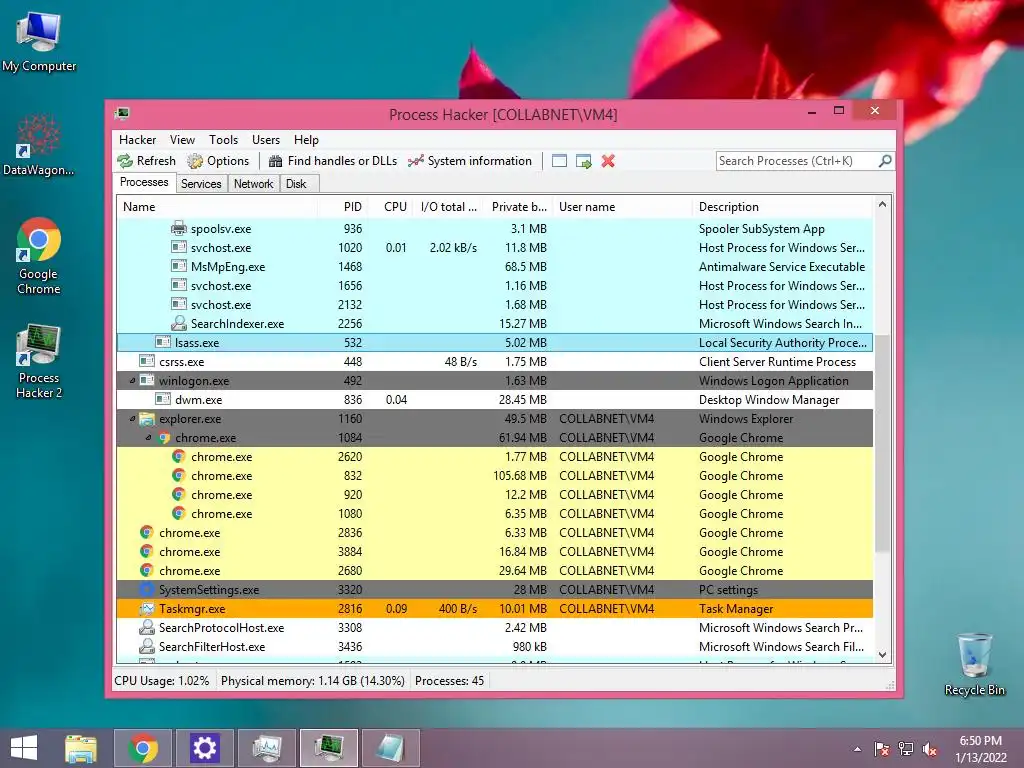Select the Processes tab
1024x768 pixels.
144,182
